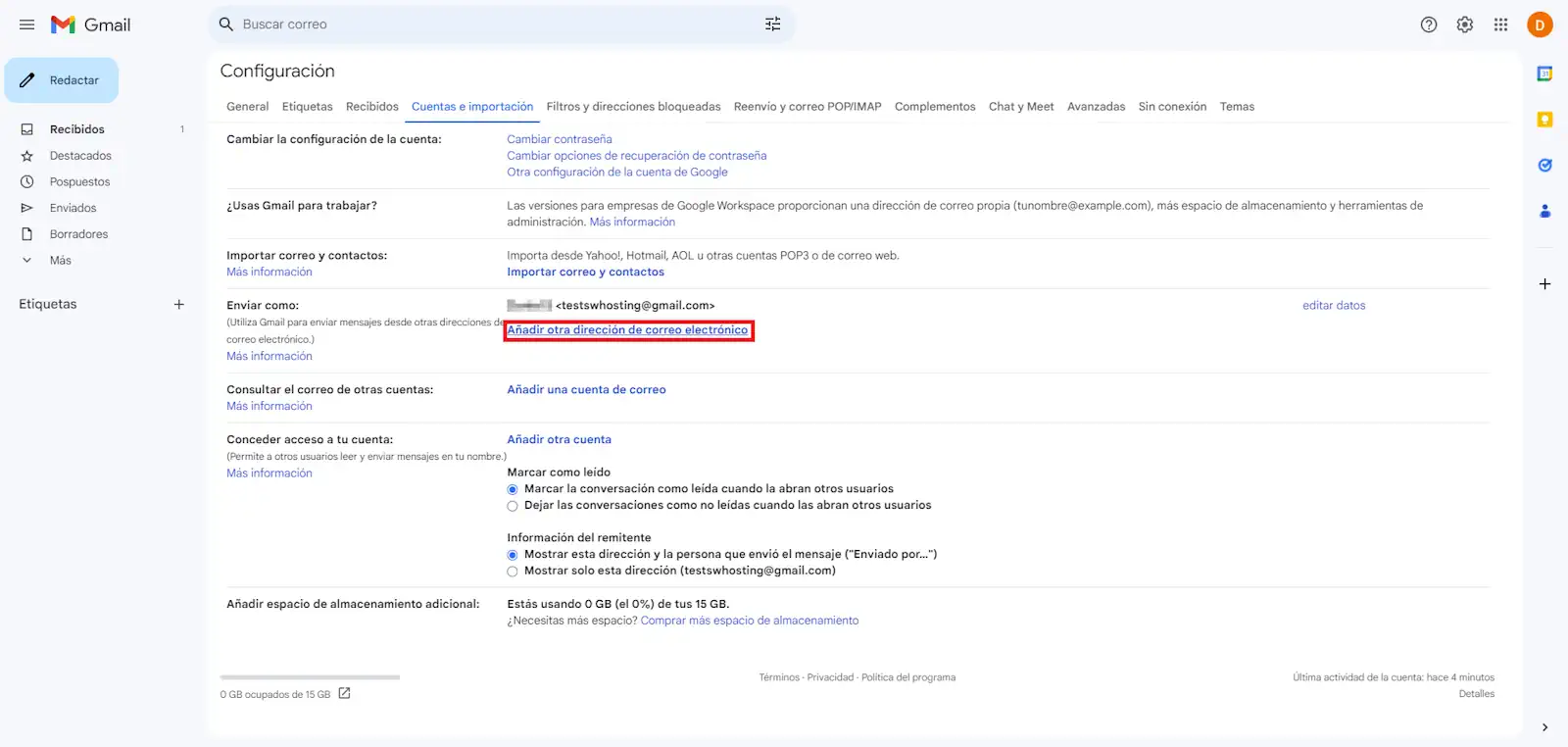1568x747 pixels.
Task: Click Añadir una cuenta de correo
Action: pyautogui.click(x=586, y=390)
